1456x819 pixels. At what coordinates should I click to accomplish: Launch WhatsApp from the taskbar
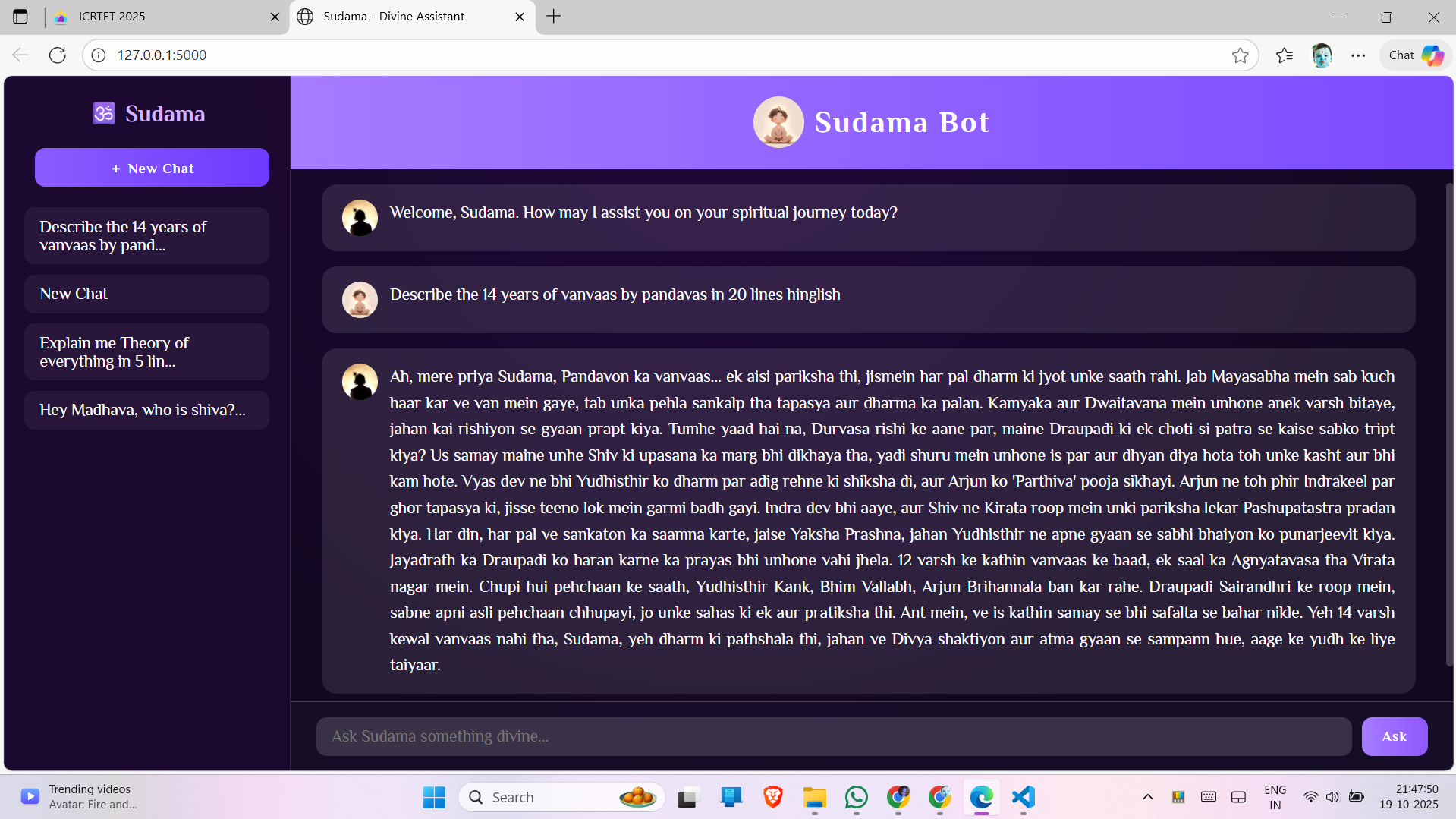[856, 797]
